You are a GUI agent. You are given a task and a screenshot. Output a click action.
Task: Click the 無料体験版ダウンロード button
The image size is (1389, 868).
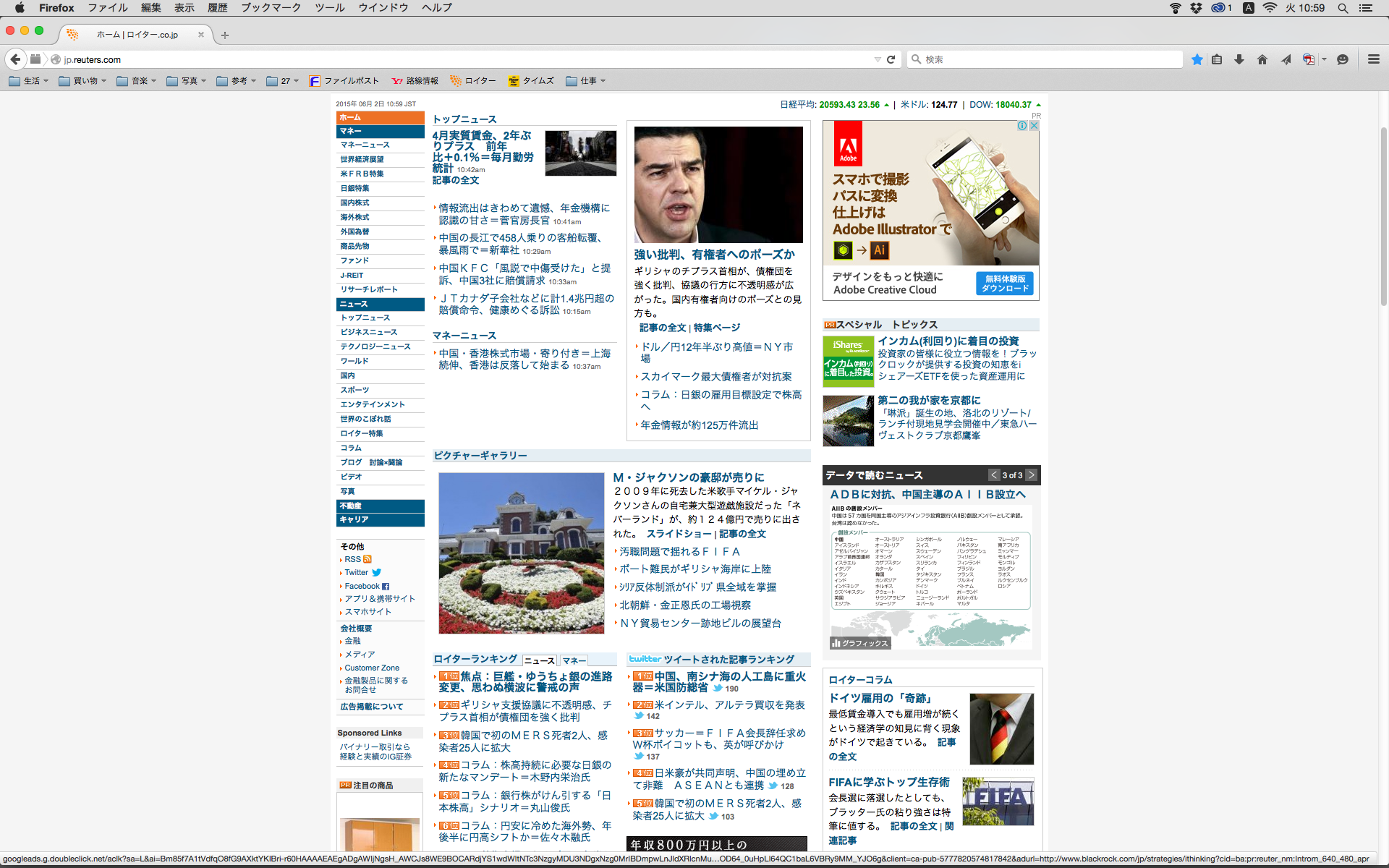(x=1005, y=284)
